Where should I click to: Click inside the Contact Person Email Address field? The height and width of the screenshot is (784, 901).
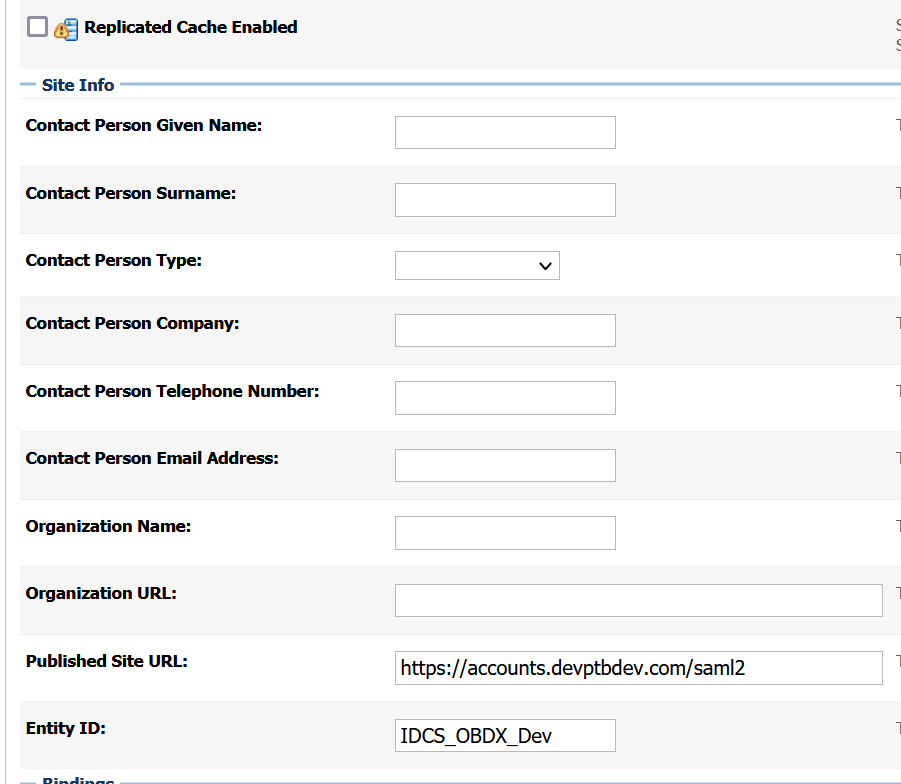click(x=504, y=465)
